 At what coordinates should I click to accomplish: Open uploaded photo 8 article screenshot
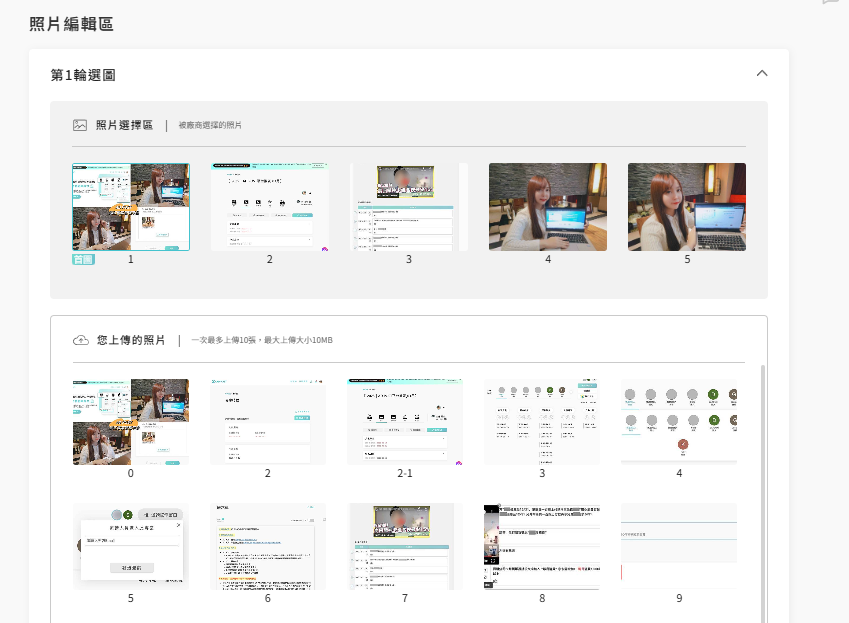[x=542, y=546]
